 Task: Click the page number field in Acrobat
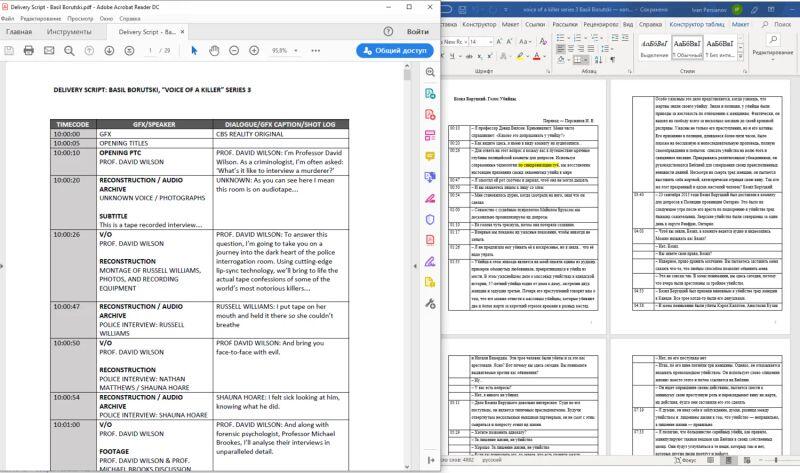point(149,50)
